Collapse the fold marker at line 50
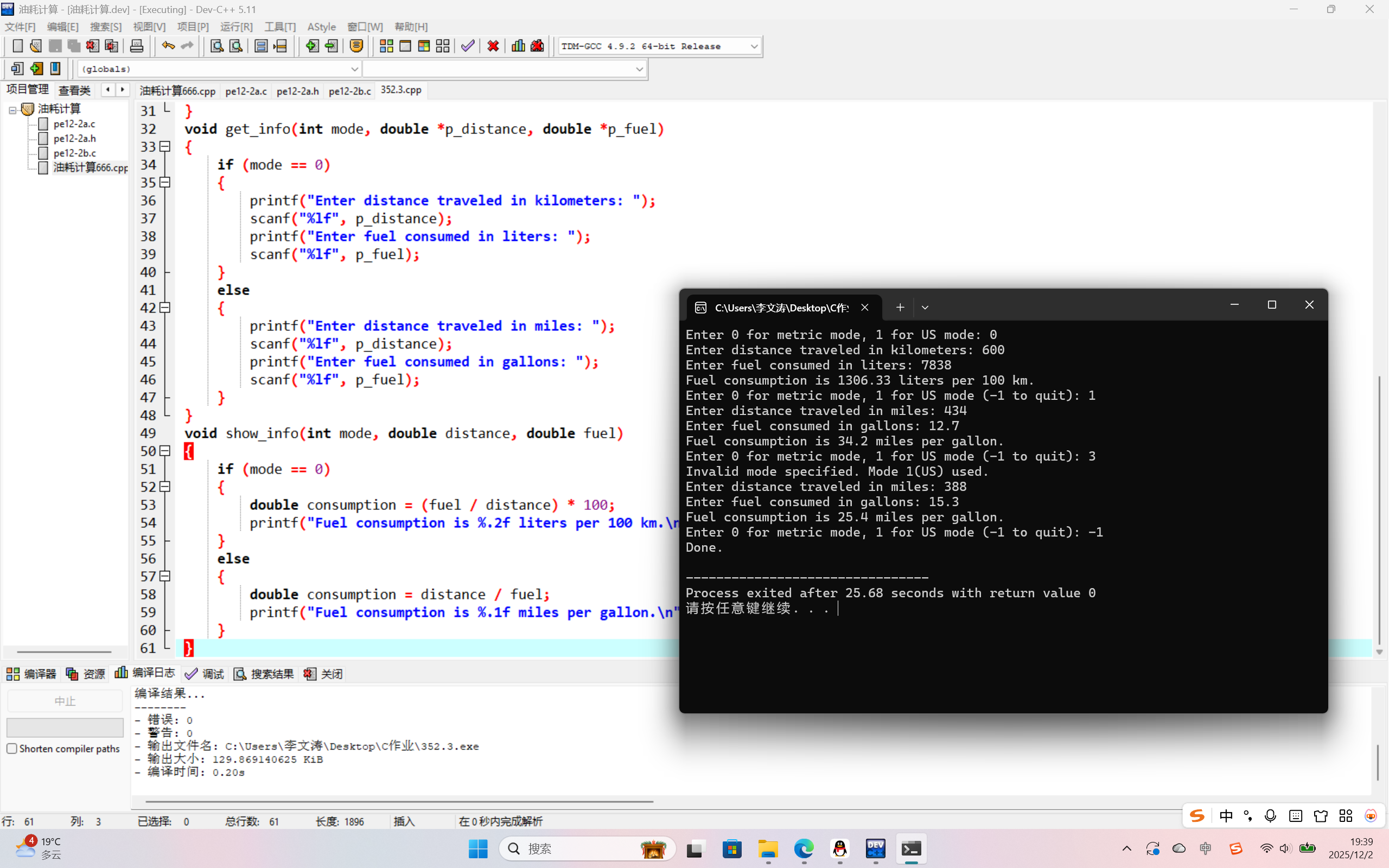The width and height of the screenshot is (1389, 868). [165, 451]
